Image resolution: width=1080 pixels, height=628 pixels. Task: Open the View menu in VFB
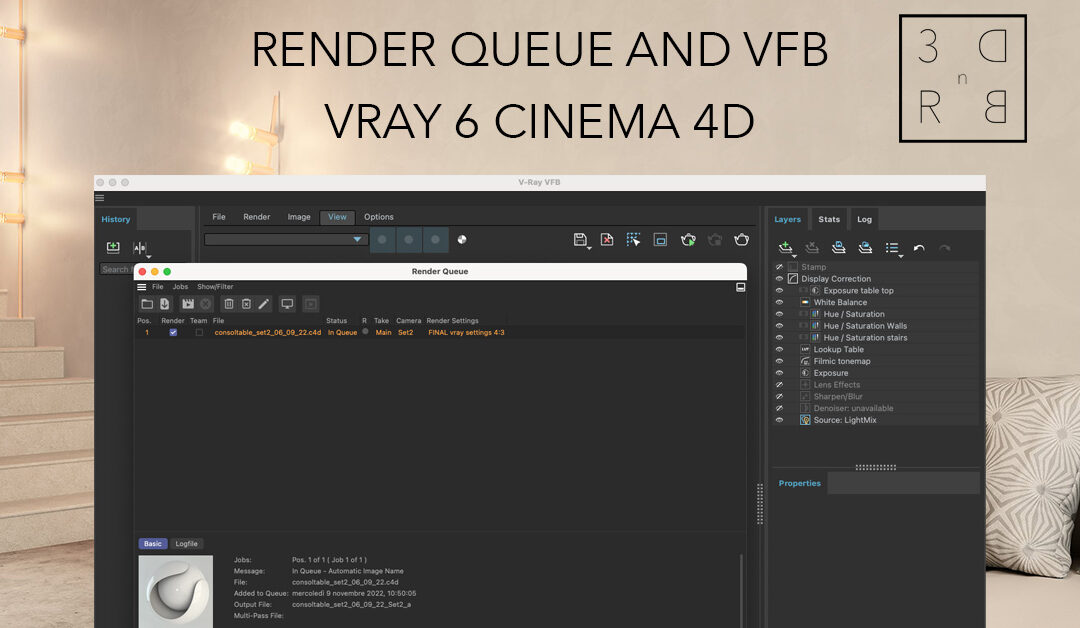click(338, 217)
